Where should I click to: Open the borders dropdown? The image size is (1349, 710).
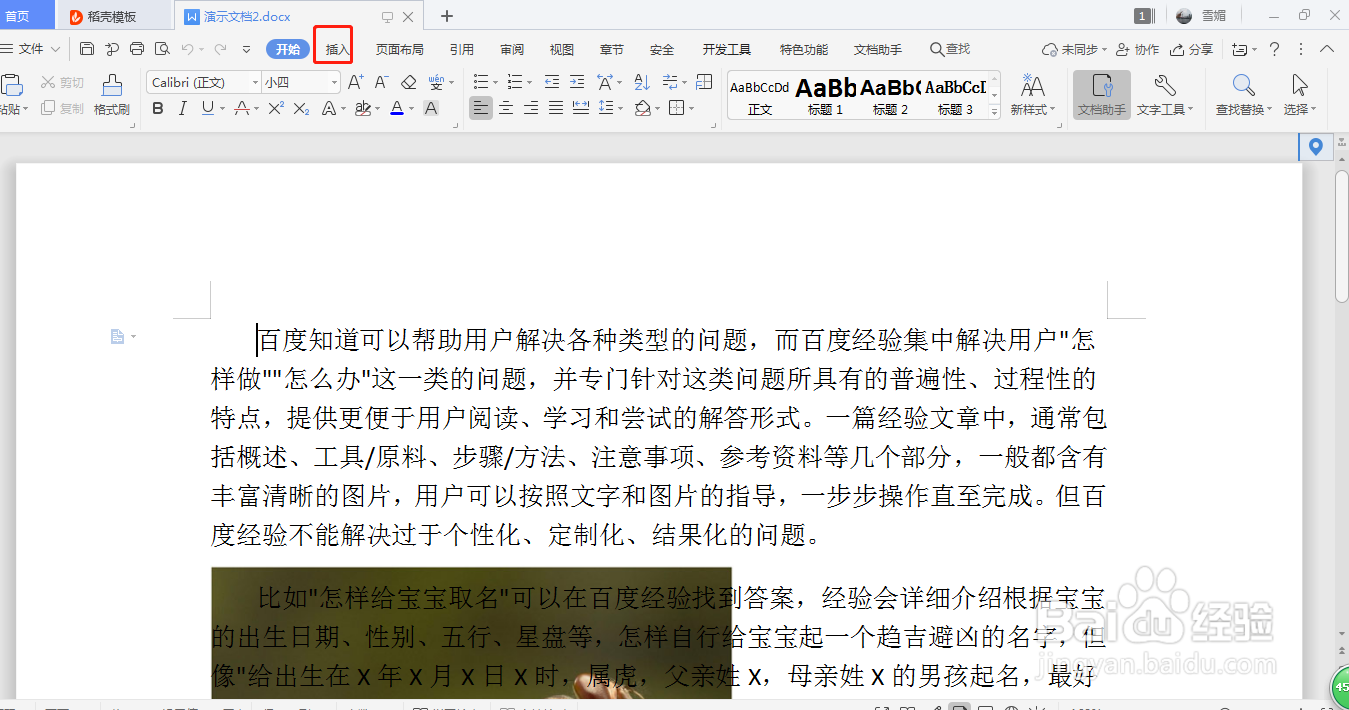coord(691,108)
